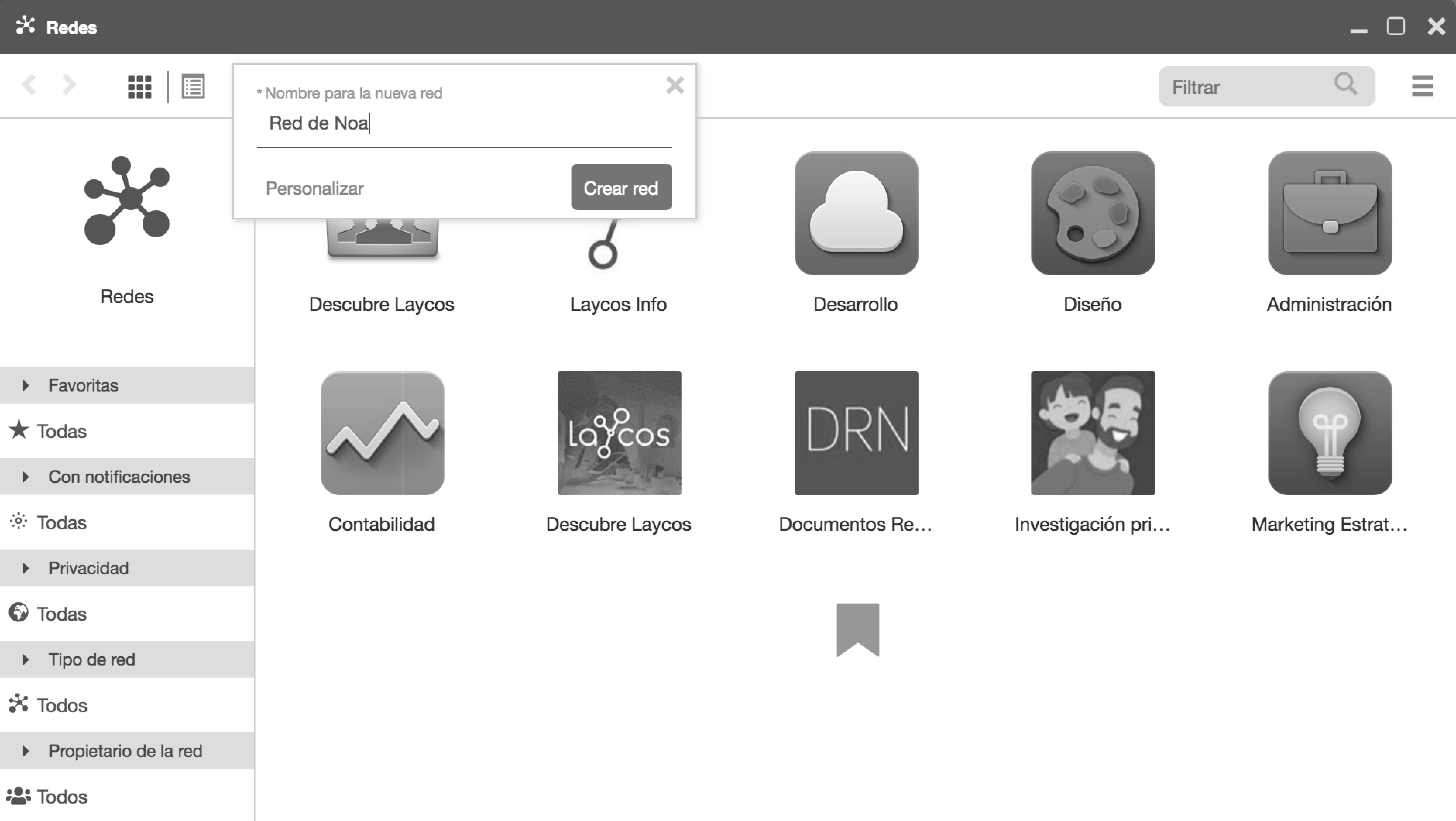Open Documentos Re… DRN network
Viewport: 1456px width, 821px height.
(x=856, y=433)
